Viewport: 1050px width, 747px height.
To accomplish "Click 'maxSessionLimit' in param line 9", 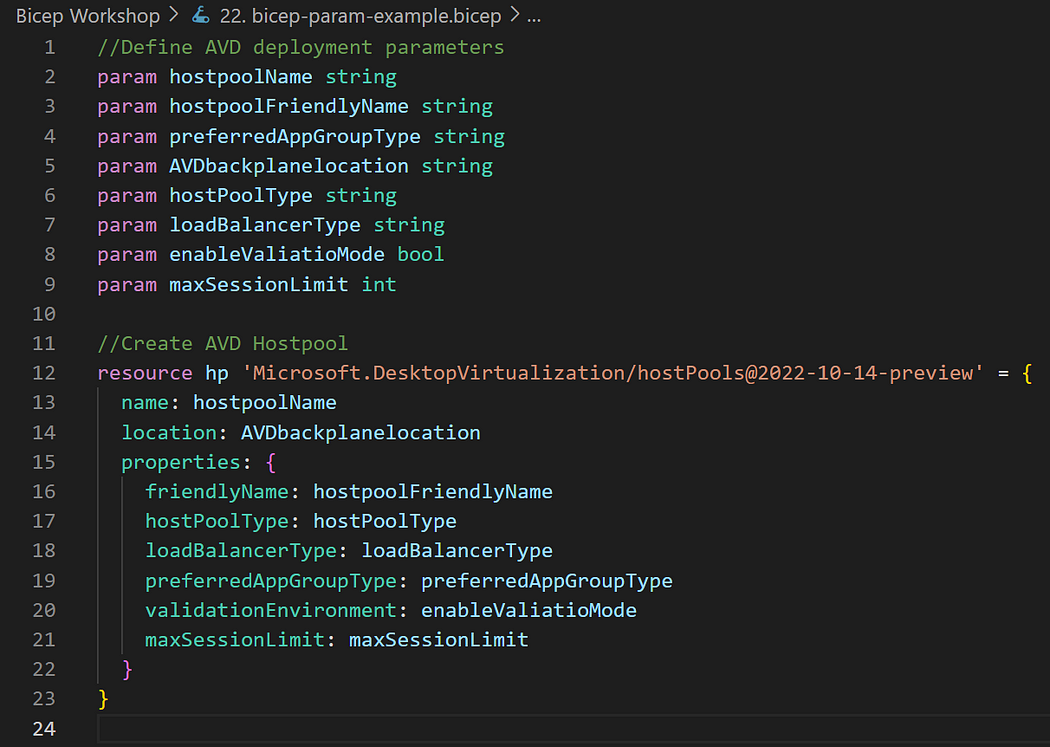I will coord(258,284).
